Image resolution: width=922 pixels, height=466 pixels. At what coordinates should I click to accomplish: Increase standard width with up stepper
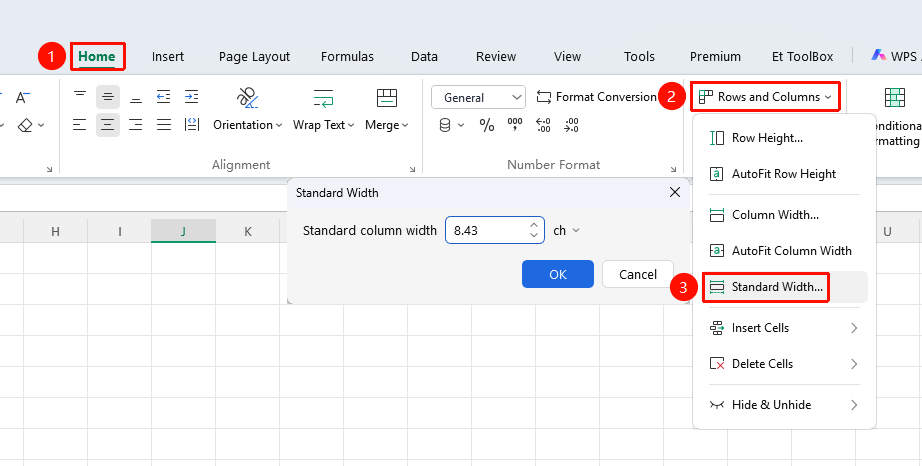click(x=533, y=225)
